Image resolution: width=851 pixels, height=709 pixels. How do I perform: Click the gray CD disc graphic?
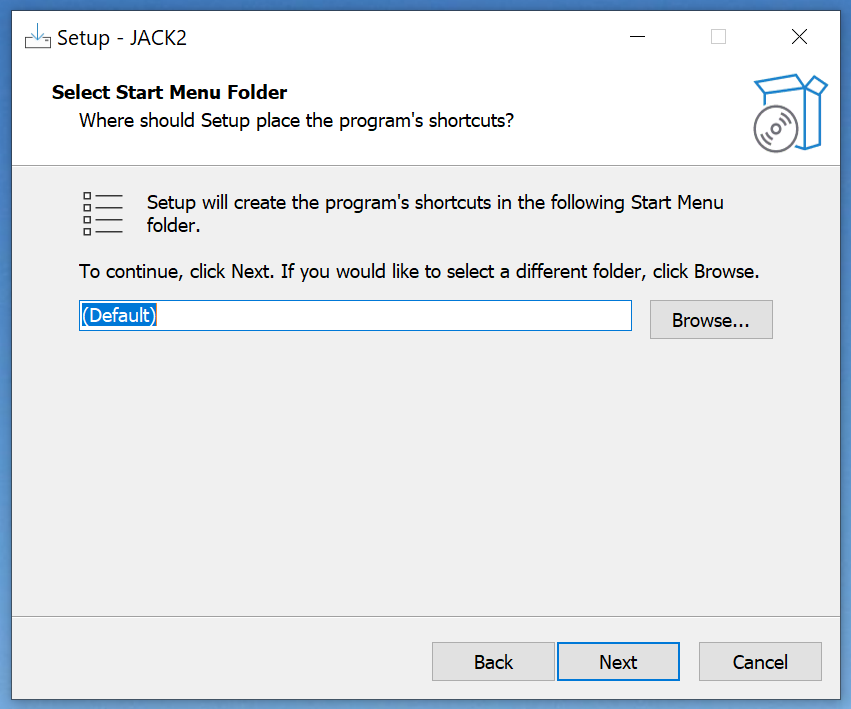click(x=775, y=130)
